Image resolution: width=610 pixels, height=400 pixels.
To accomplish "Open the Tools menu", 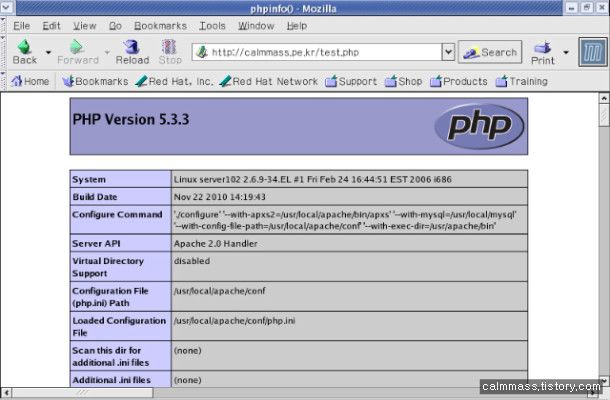I will coord(212,26).
